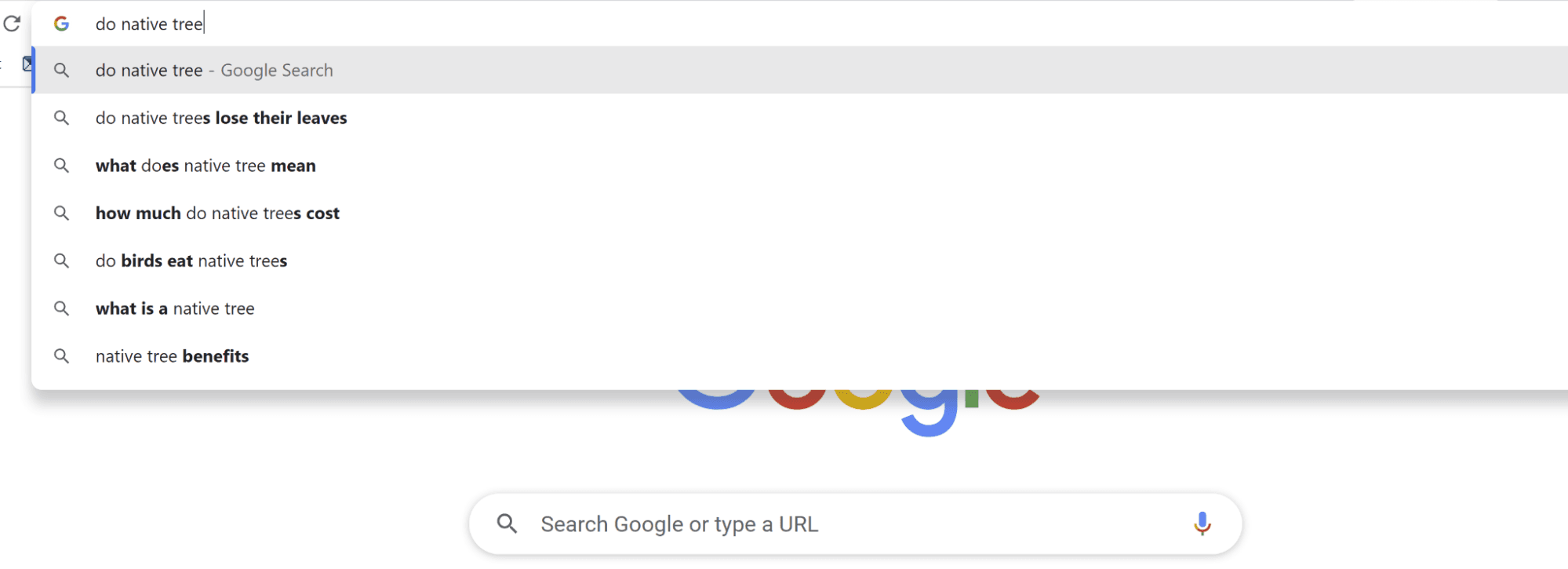This screenshot has height=569, width=1568.
Task: Click magnifier icon beside 'native tree benefits'
Action: [61, 356]
